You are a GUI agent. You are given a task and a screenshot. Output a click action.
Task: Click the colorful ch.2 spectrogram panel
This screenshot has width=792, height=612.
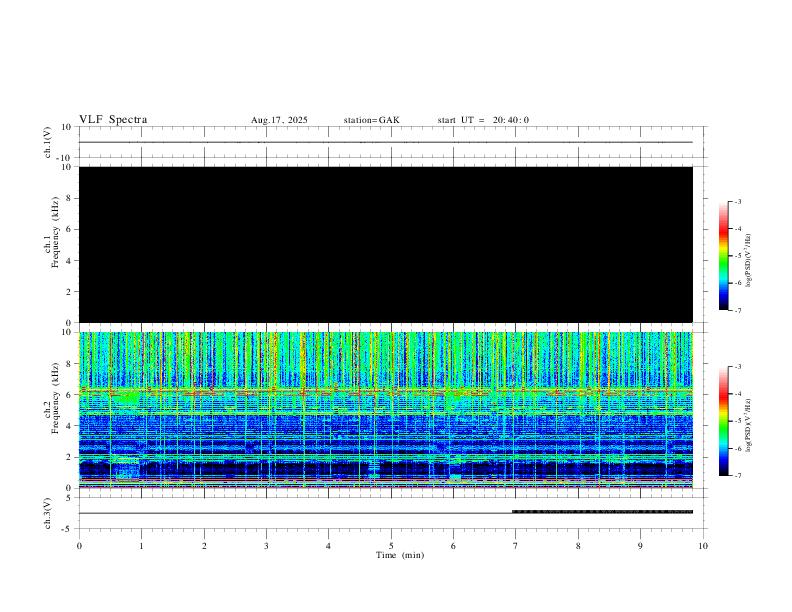[x=386, y=410]
